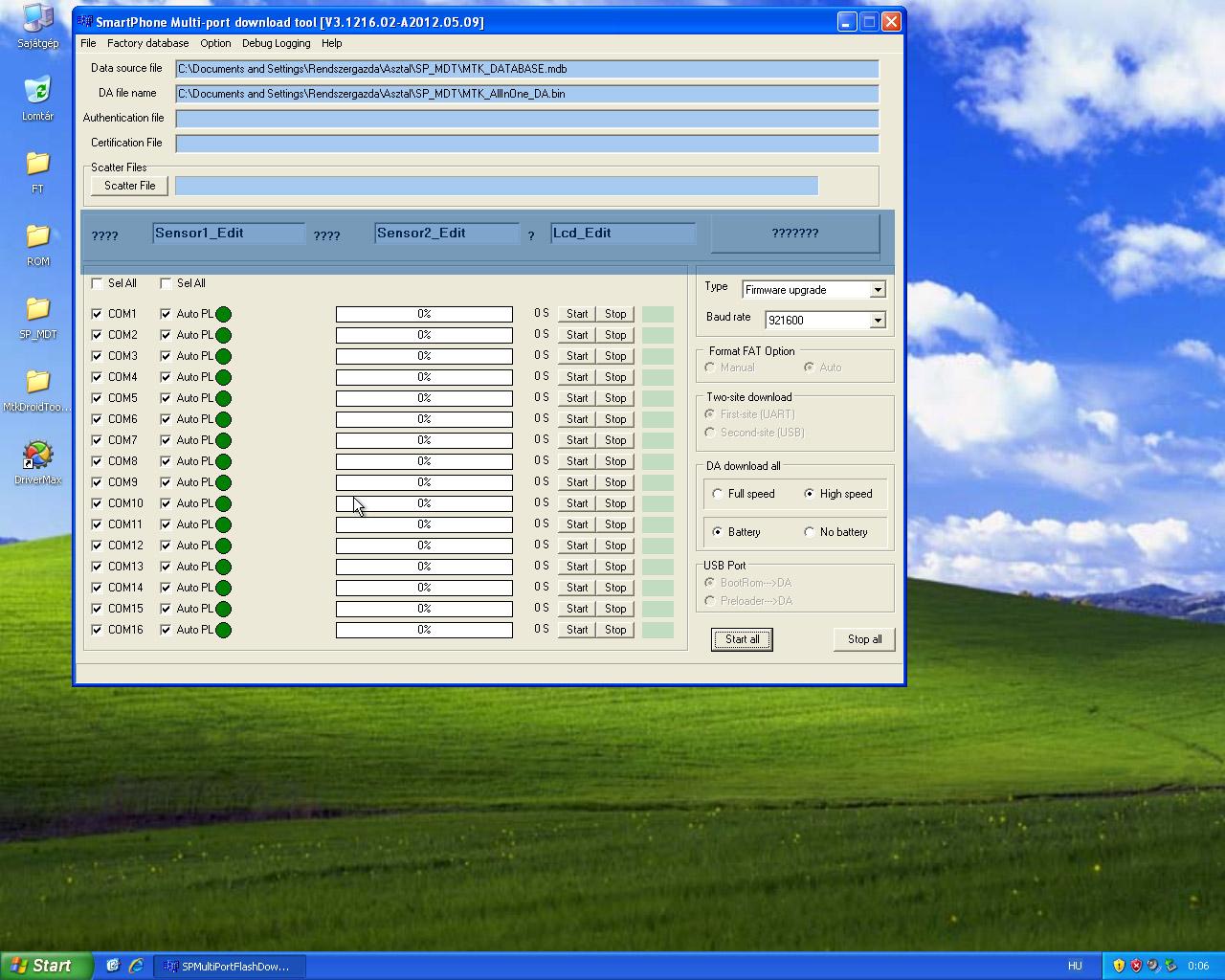Open the Baud rate dropdown 921600
This screenshot has width=1225, height=980.
[x=878, y=321]
